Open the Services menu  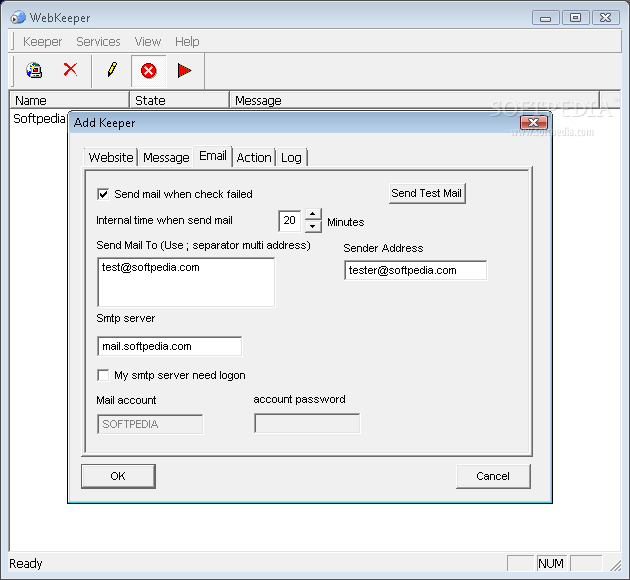98,42
